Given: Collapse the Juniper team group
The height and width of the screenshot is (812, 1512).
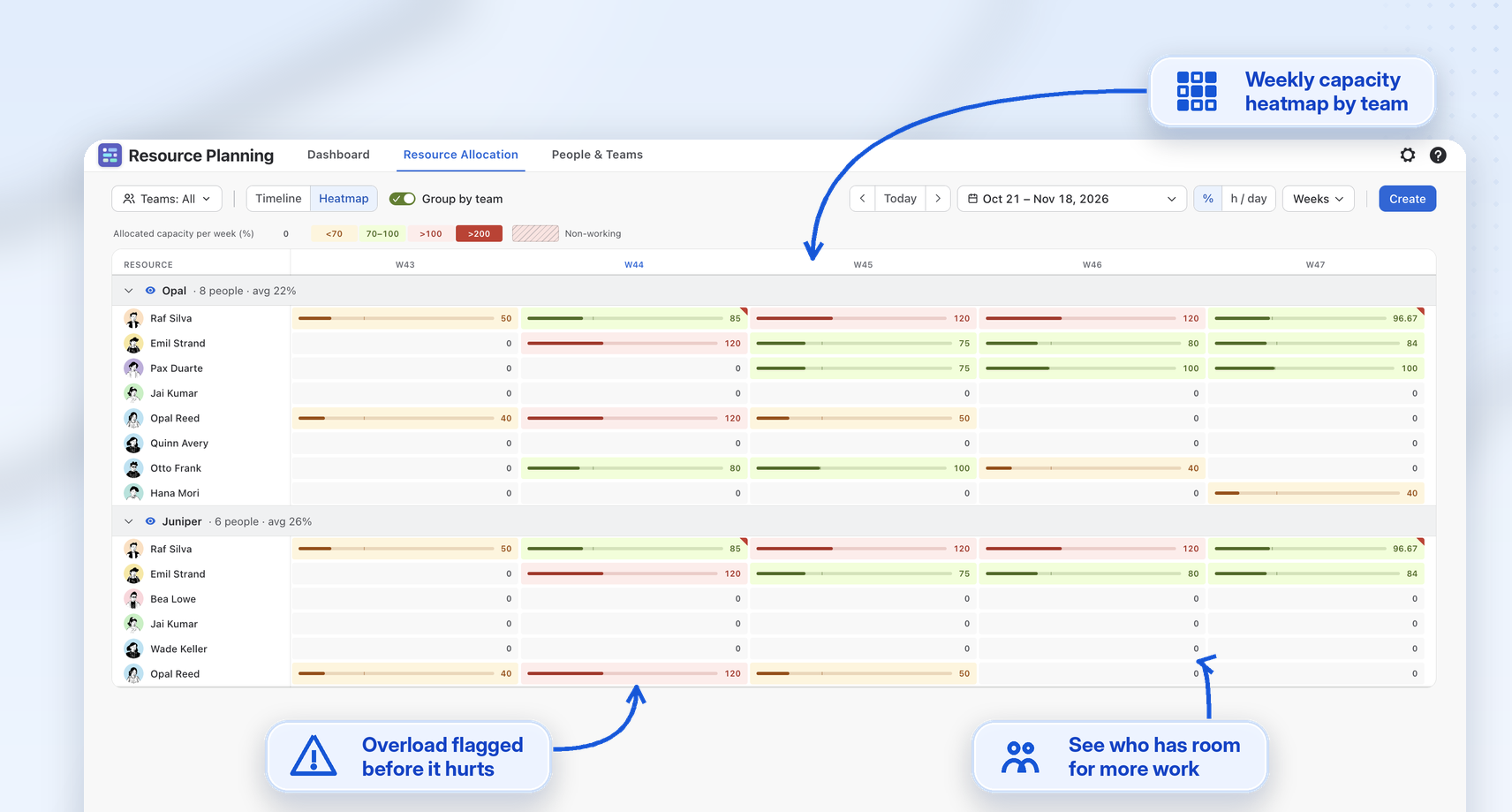Looking at the screenshot, I should 129,521.
